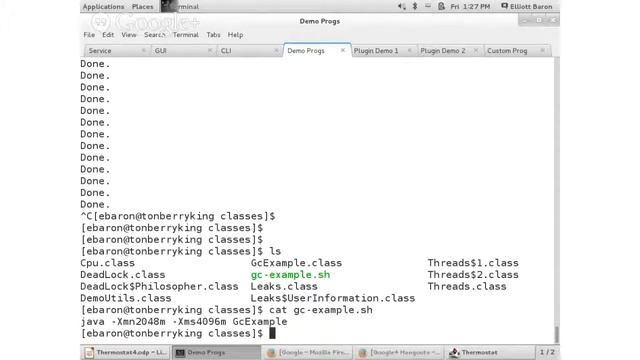Open the Applications menu in top panel
Viewport: 640px width, 360px height.
pos(103,7)
